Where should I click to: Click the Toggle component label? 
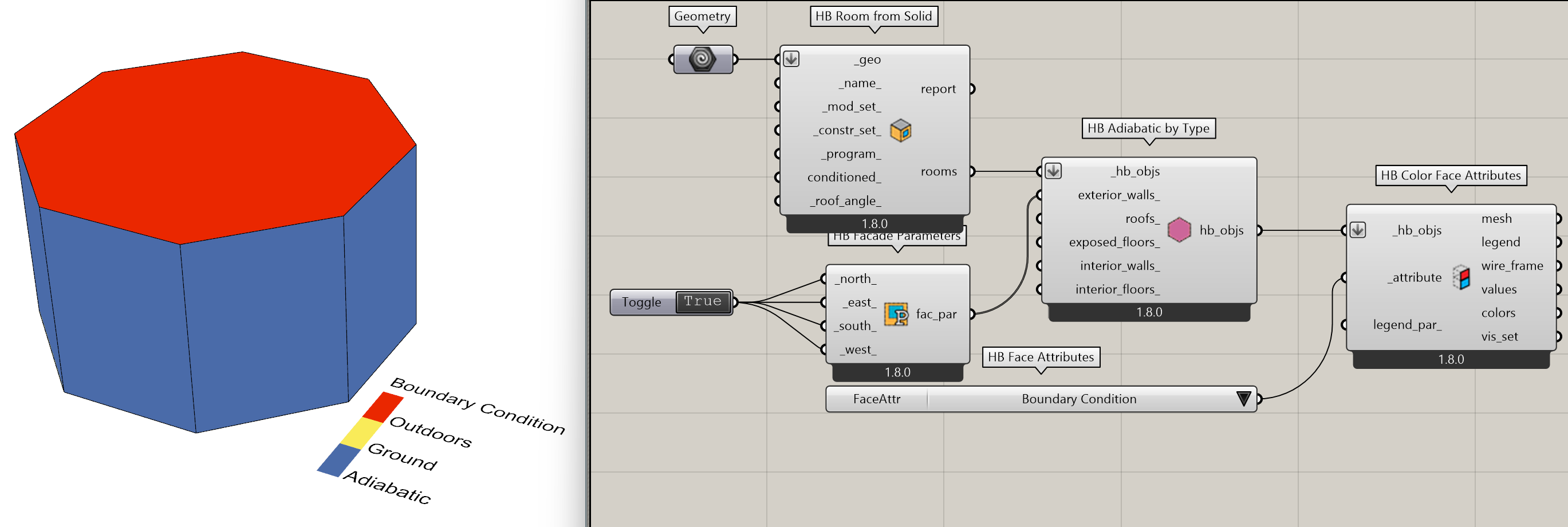click(641, 302)
